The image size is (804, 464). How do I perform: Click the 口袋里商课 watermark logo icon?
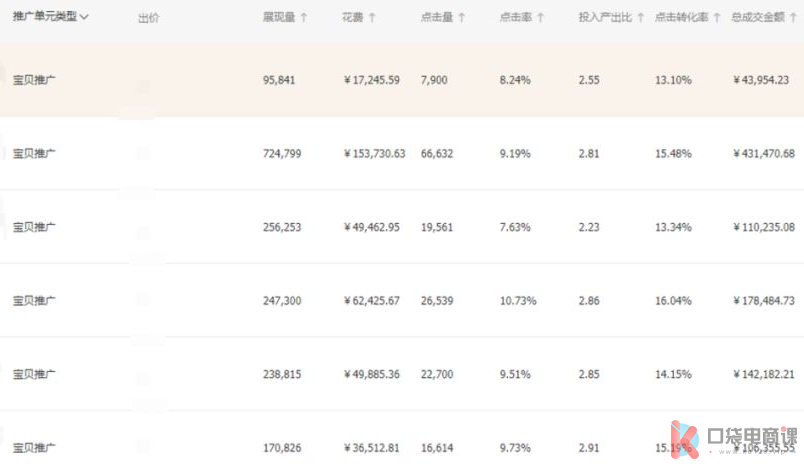coord(688,438)
